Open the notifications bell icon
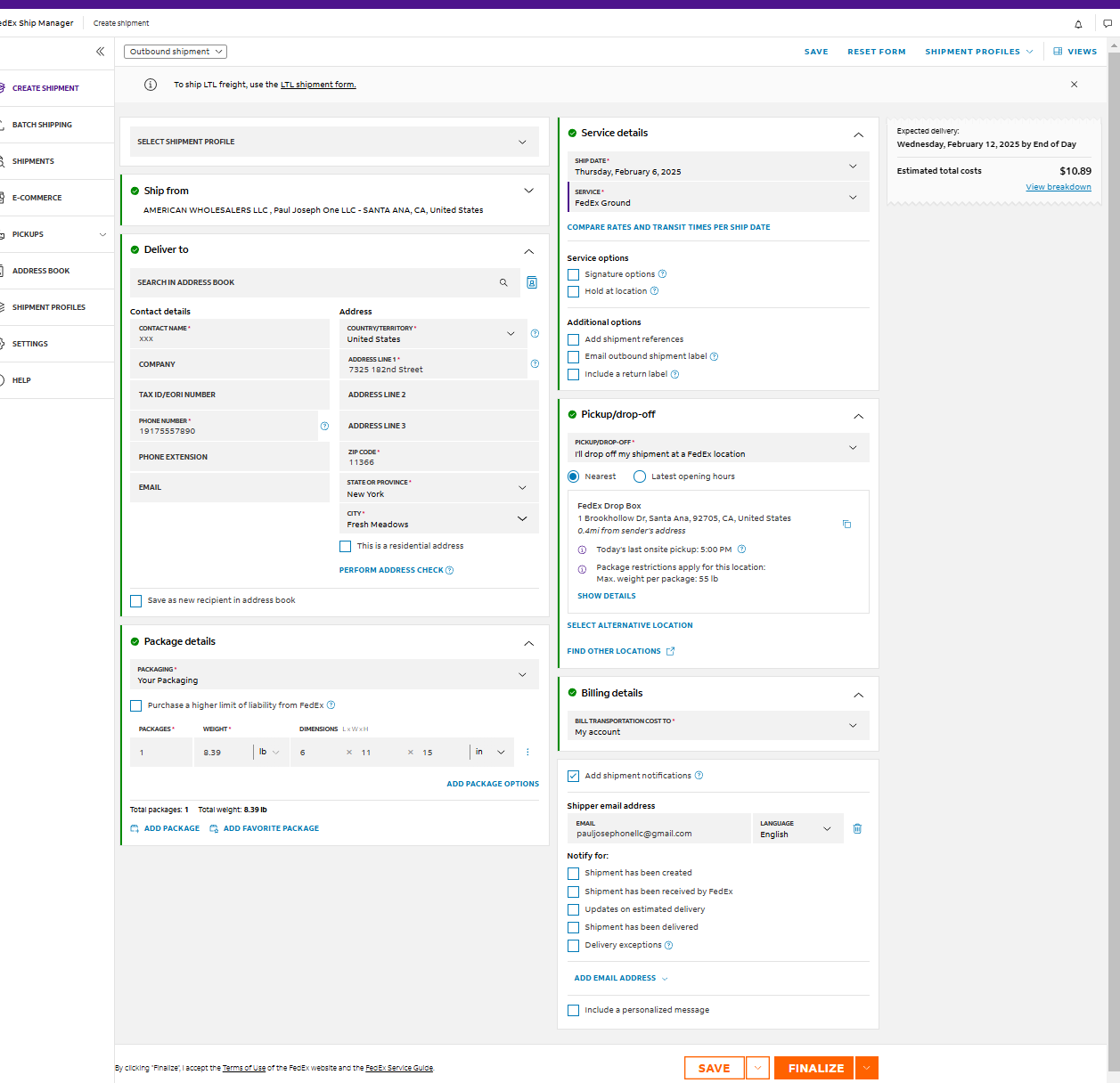The image size is (1120, 1083). pyautogui.click(x=1078, y=24)
